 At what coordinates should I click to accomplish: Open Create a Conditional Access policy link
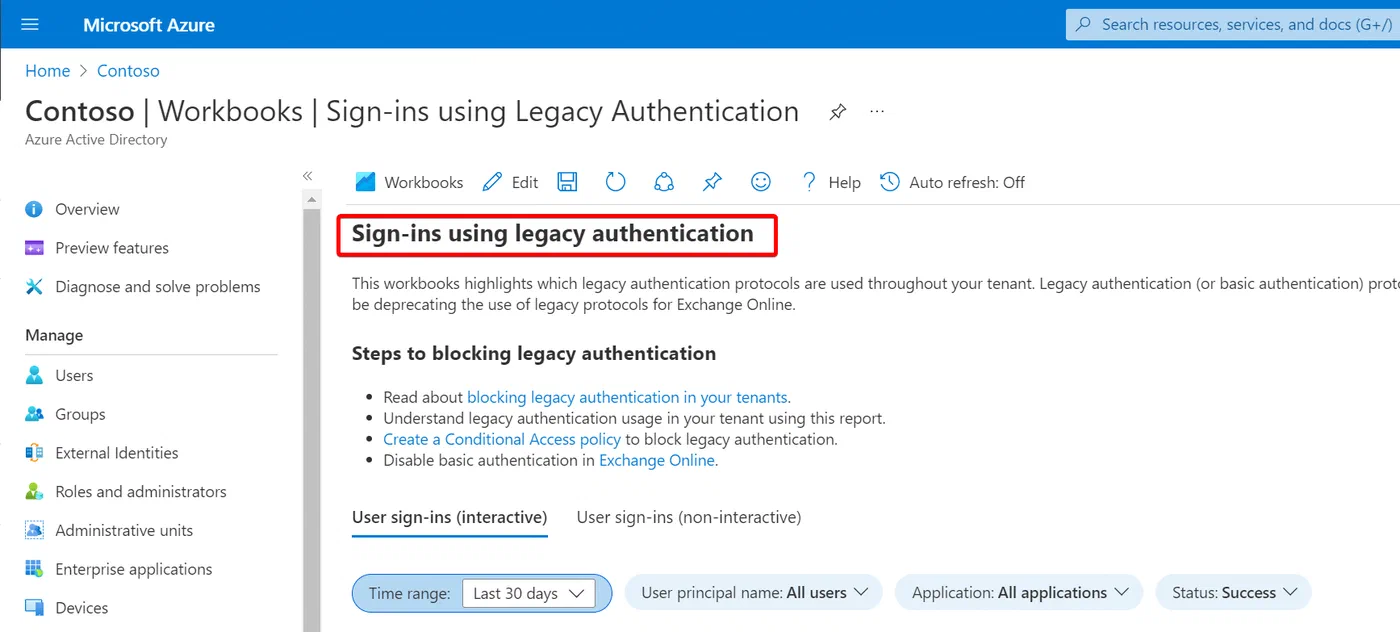[502, 439]
